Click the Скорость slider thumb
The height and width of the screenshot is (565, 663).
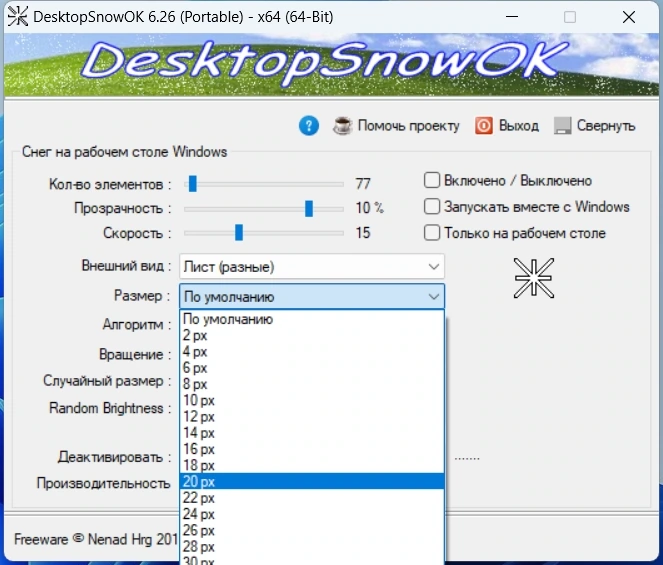tap(239, 233)
